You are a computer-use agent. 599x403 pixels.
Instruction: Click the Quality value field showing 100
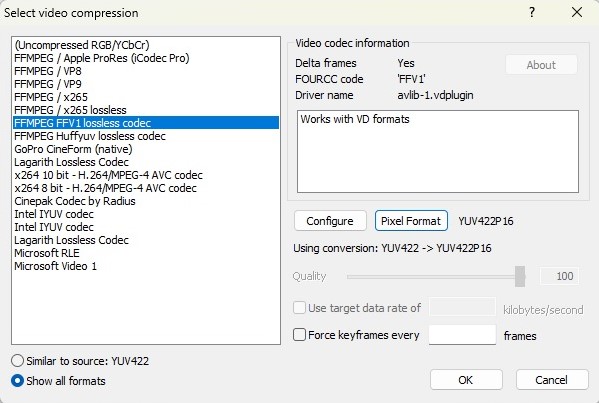click(560, 276)
